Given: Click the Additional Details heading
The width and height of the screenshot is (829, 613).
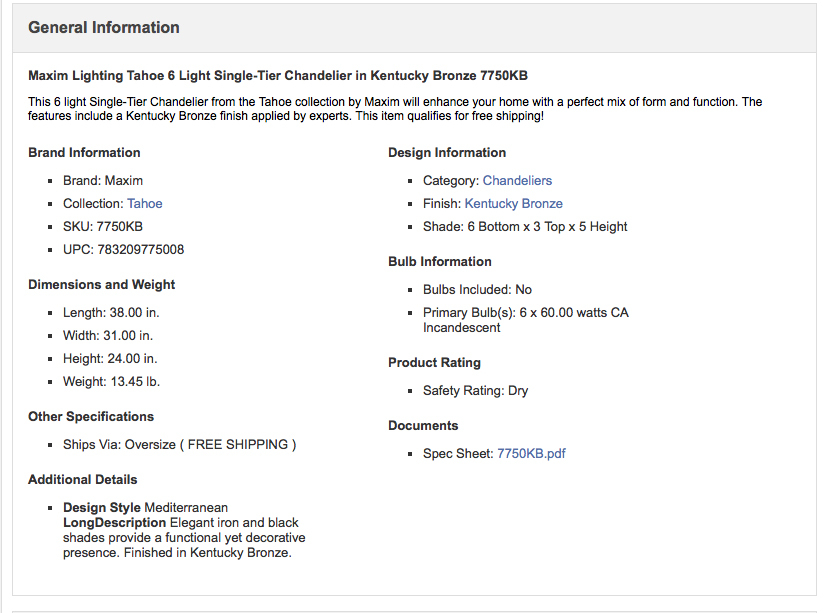Looking at the screenshot, I should click(82, 480).
